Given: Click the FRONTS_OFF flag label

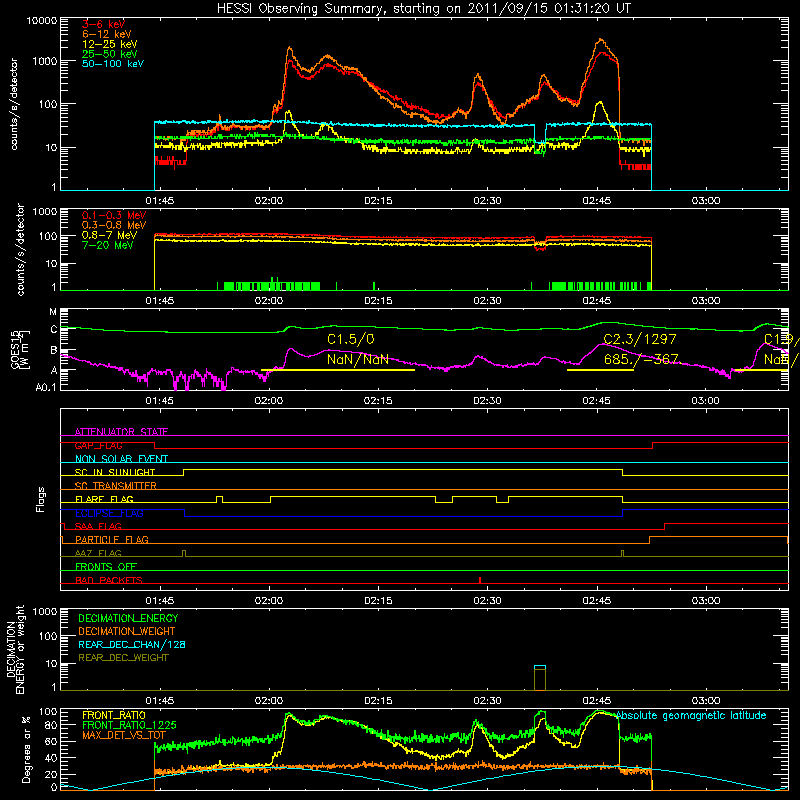Looking at the screenshot, I should click(106, 566).
